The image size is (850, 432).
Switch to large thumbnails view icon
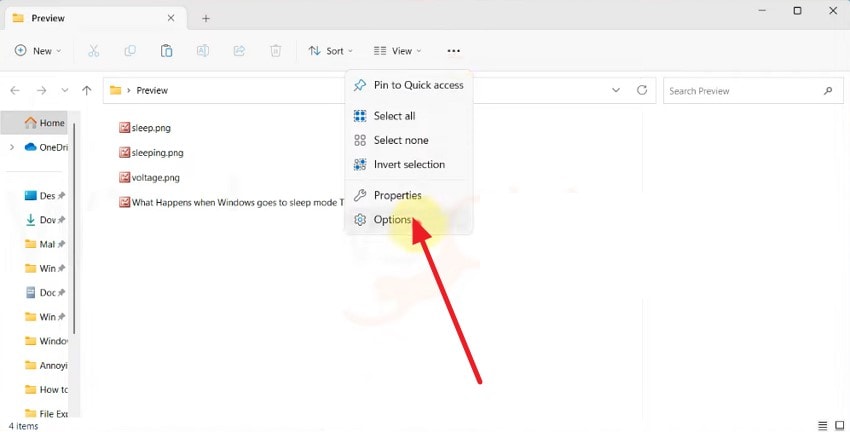click(840, 425)
